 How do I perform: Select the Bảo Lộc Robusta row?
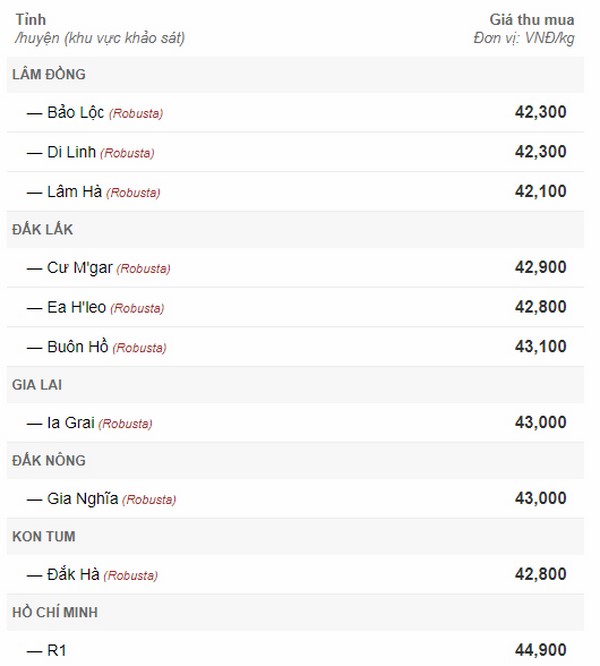[x=295, y=113]
